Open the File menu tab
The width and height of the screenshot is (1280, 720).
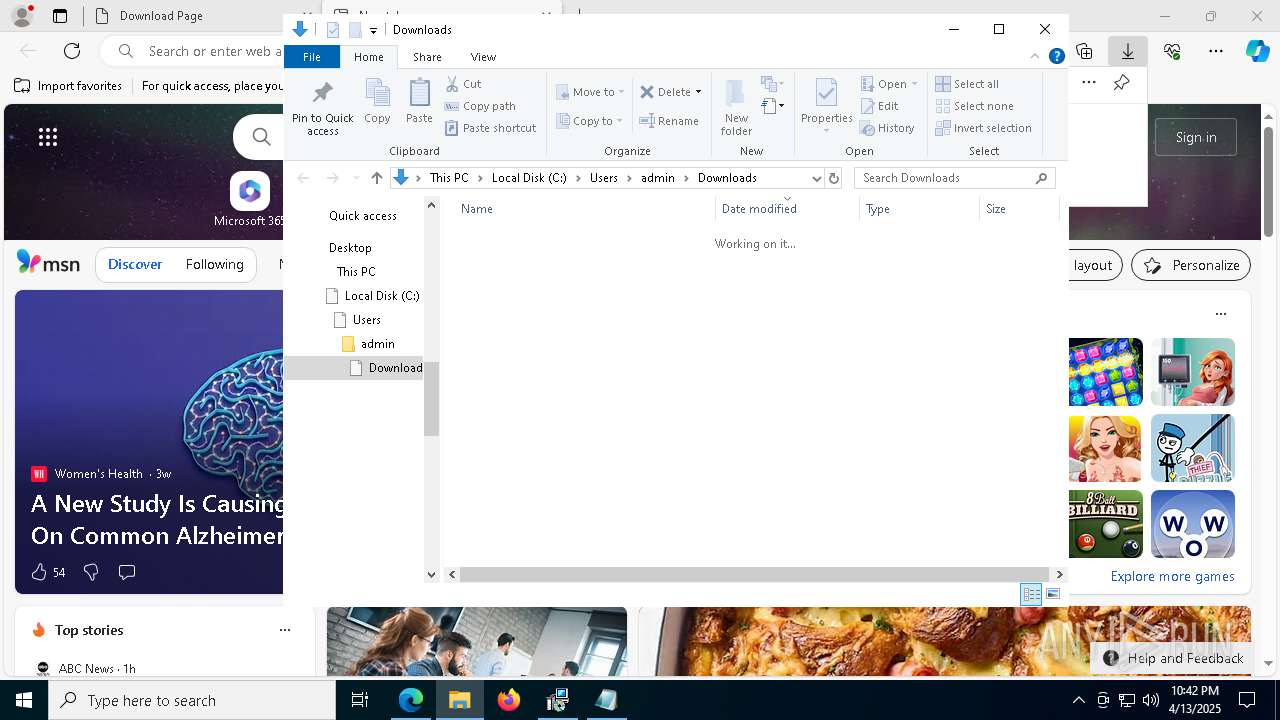point(312,57)
